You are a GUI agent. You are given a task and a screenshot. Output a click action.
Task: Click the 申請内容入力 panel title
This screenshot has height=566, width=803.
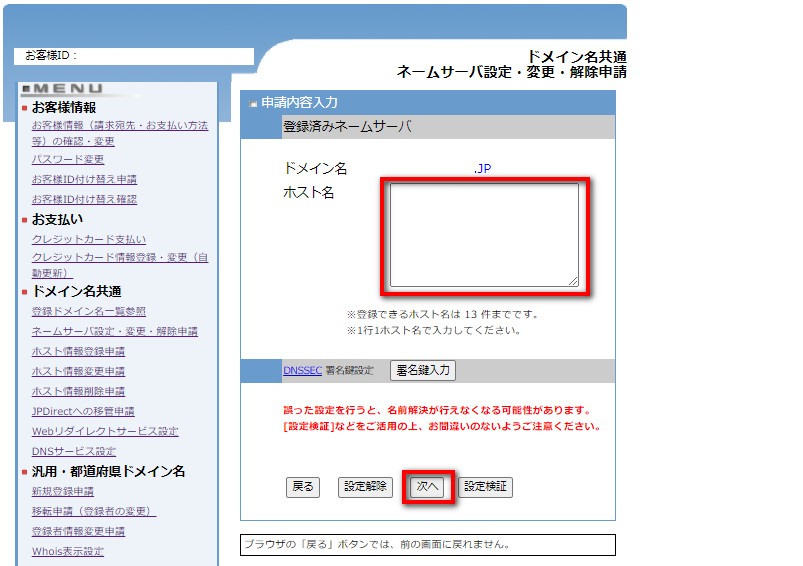tap(300, 102)
